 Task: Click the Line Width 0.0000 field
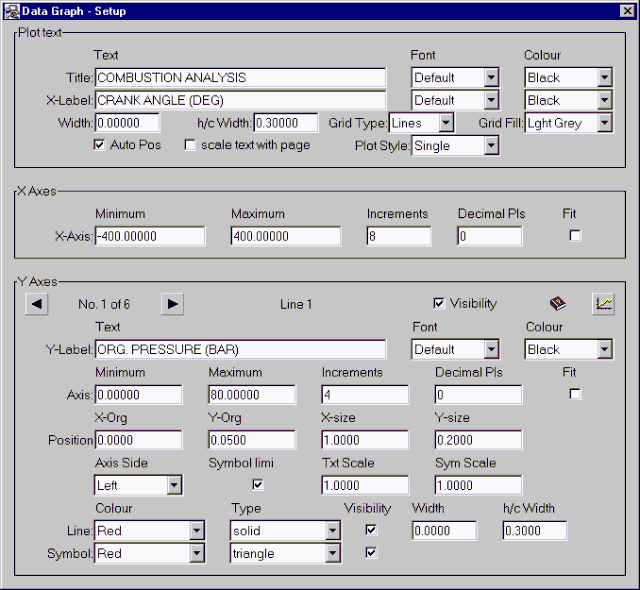[444, 530]
